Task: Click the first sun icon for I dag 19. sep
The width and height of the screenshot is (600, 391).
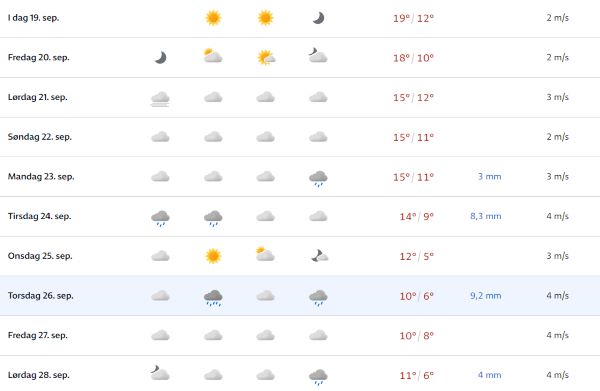Action: 213,18
